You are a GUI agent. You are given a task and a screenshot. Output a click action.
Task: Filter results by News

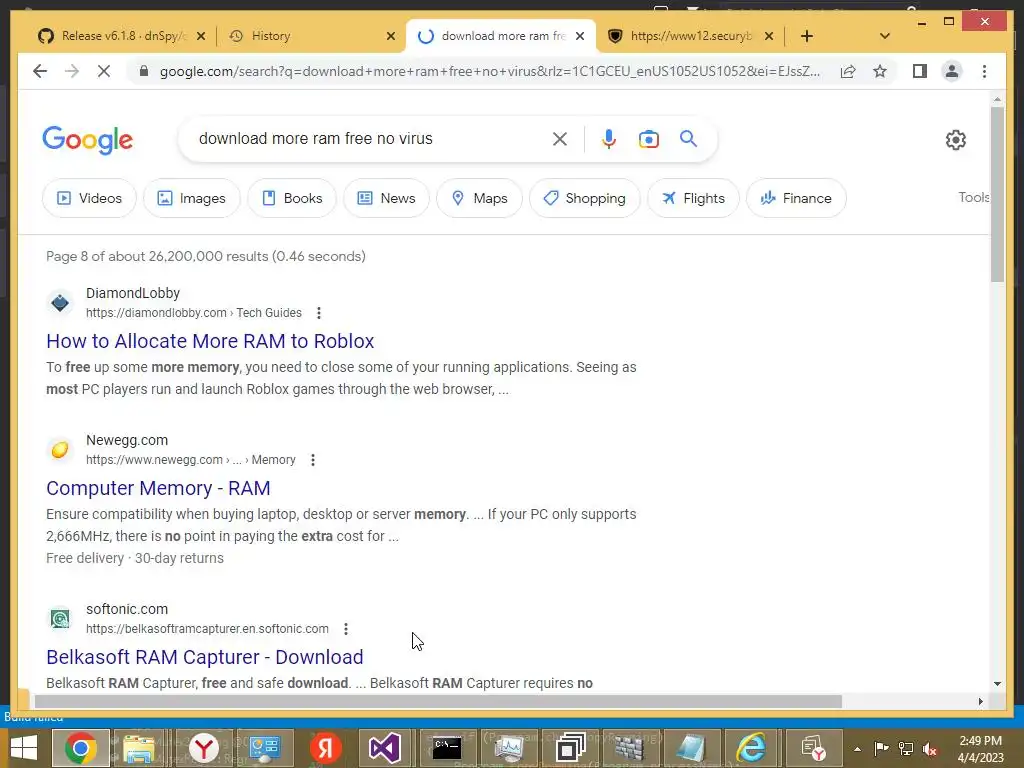[x=386, y=198]
